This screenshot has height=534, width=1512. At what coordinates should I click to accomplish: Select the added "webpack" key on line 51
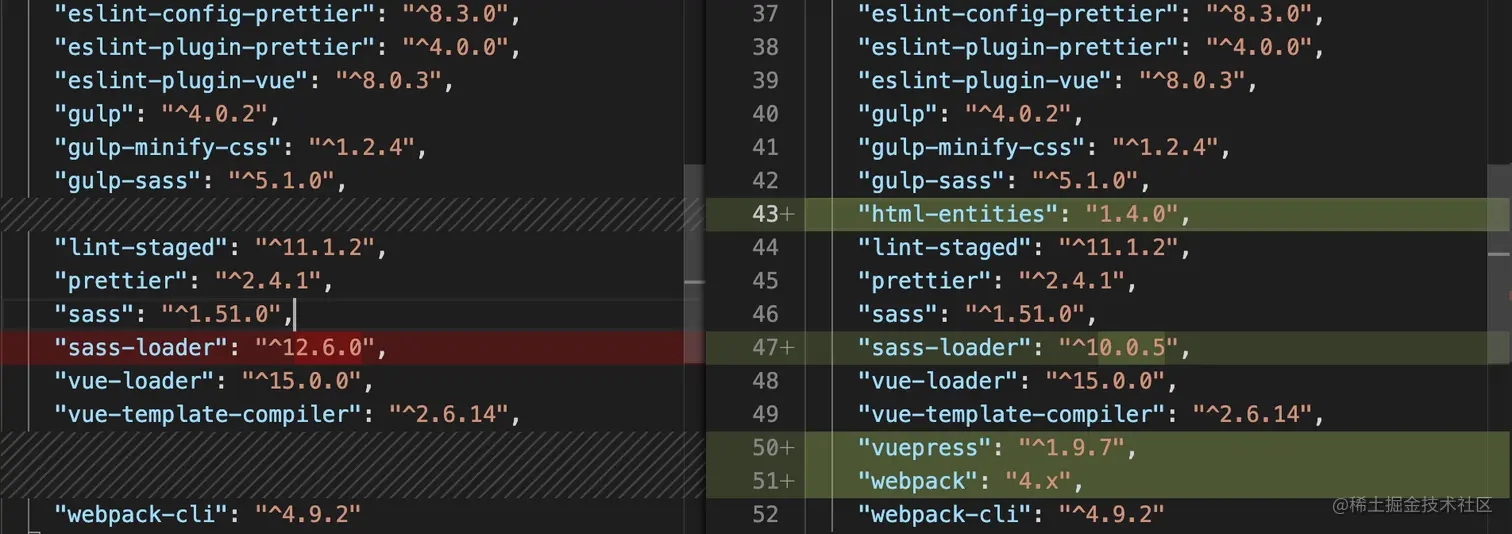coord(918,481)
